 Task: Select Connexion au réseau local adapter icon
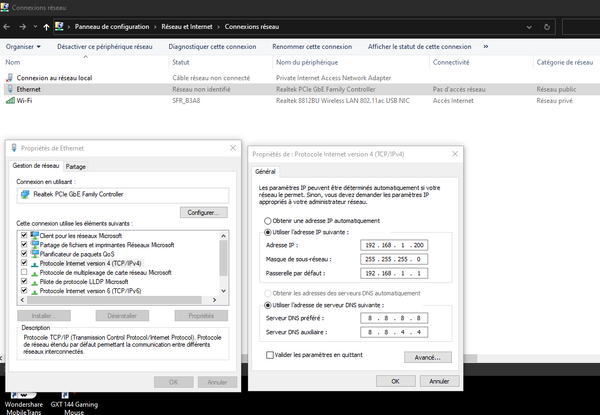pos(10,78)
